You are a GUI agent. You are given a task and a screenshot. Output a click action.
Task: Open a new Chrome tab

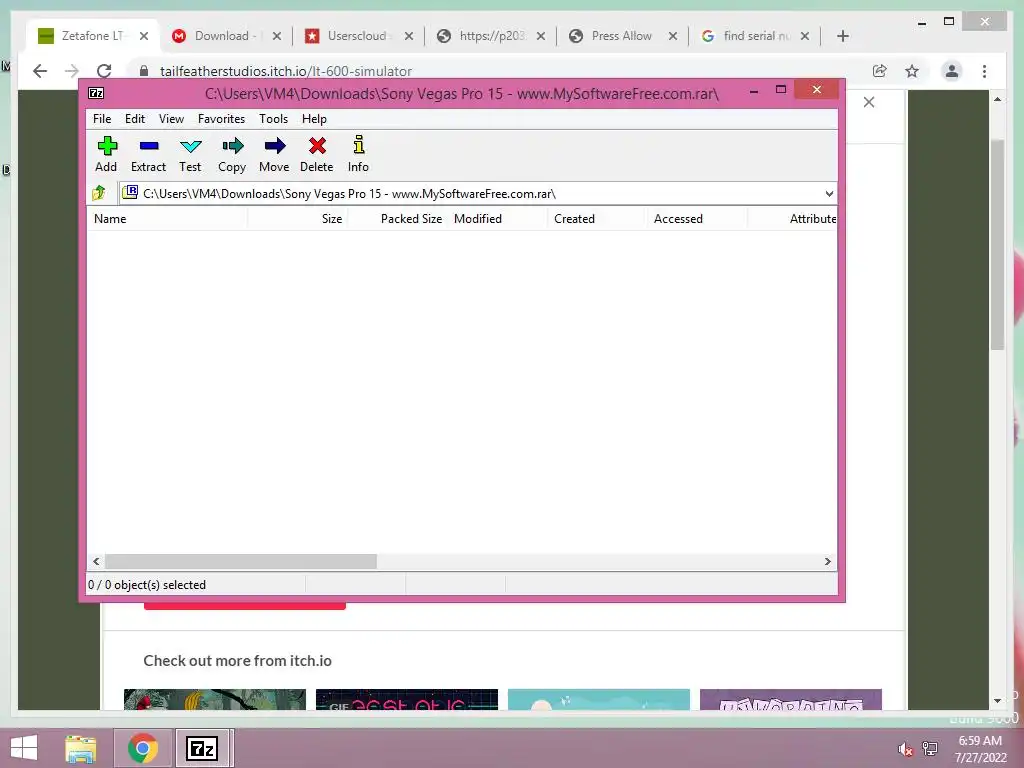point(842,37)
